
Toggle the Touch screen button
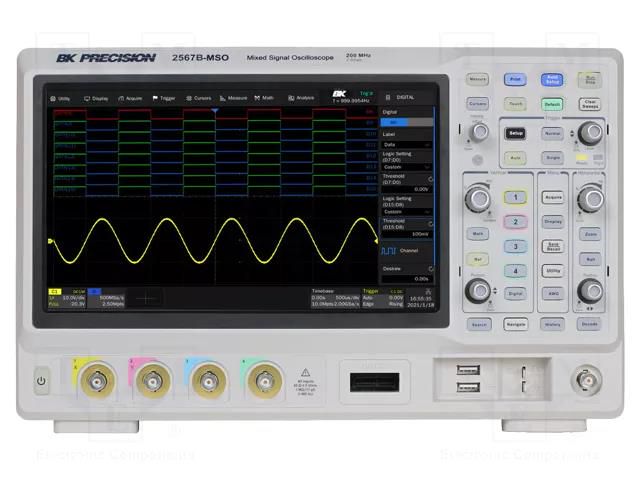515,104
